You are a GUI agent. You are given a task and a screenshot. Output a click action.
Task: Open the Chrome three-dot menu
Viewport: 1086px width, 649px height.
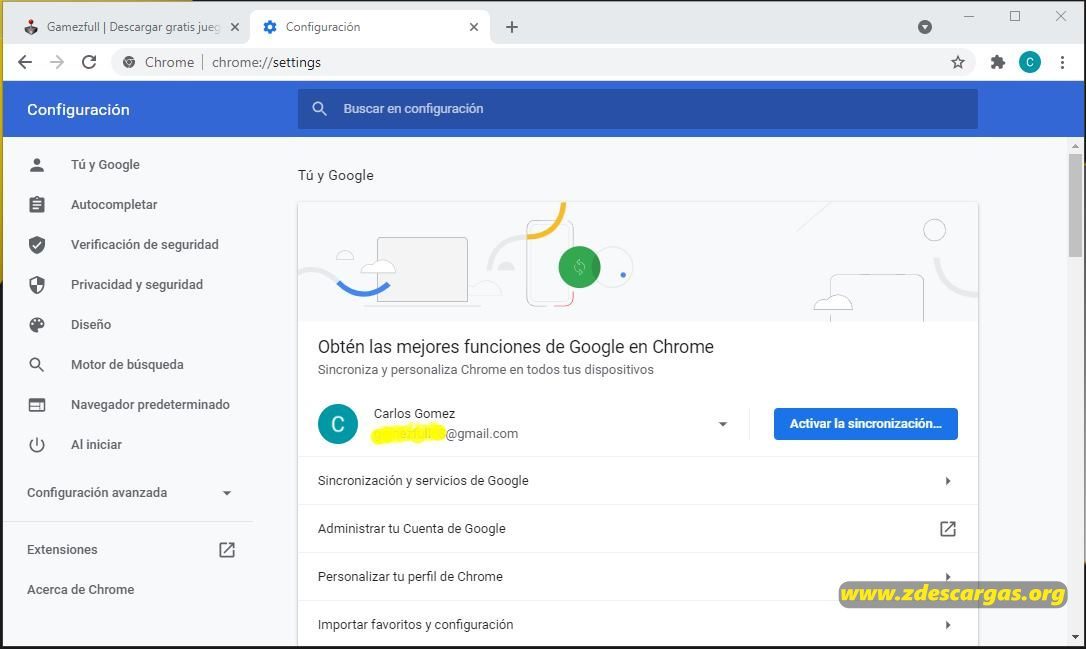point(1062,62)
